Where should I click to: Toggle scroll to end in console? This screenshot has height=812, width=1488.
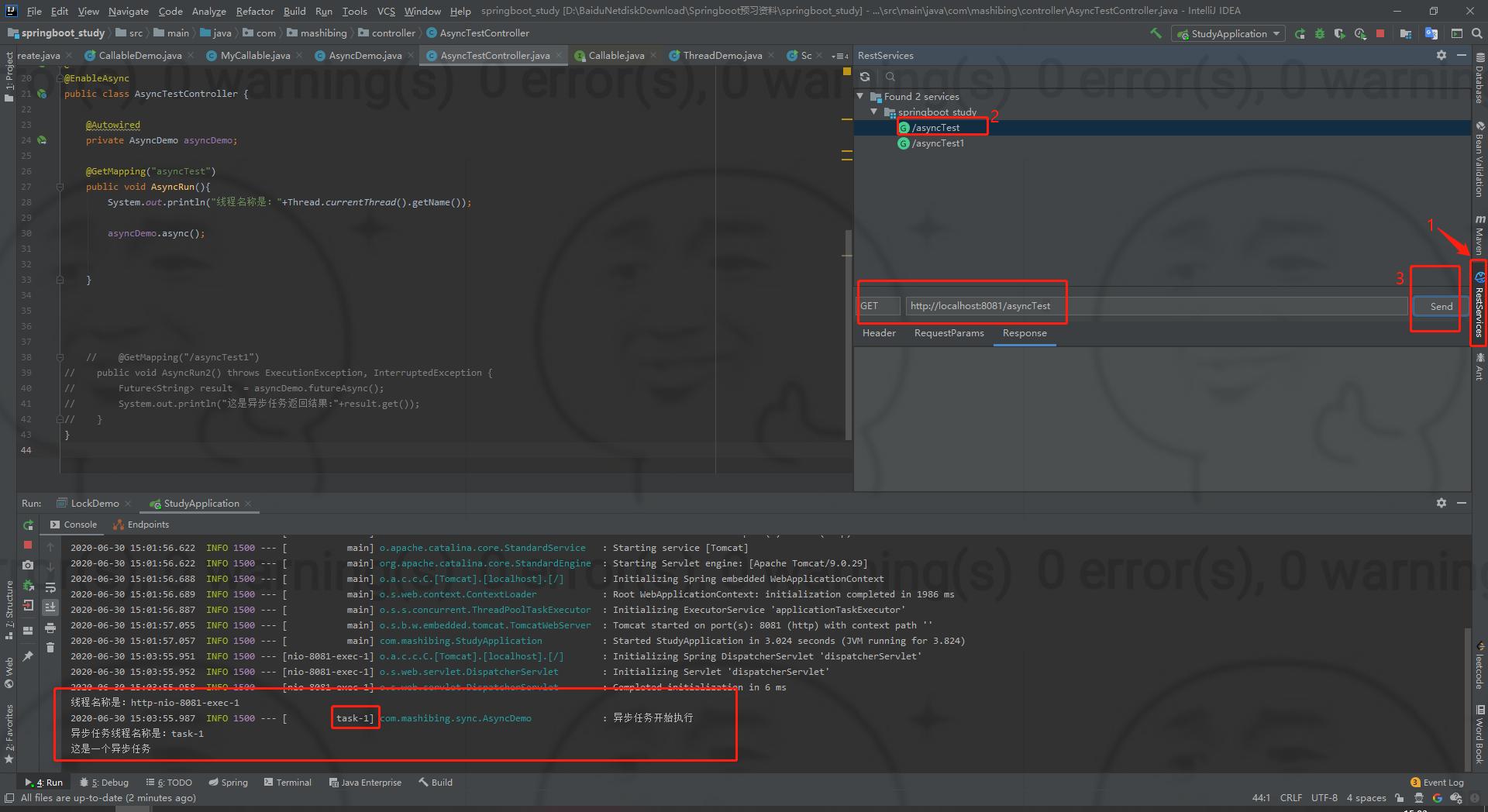coord(50,607)
